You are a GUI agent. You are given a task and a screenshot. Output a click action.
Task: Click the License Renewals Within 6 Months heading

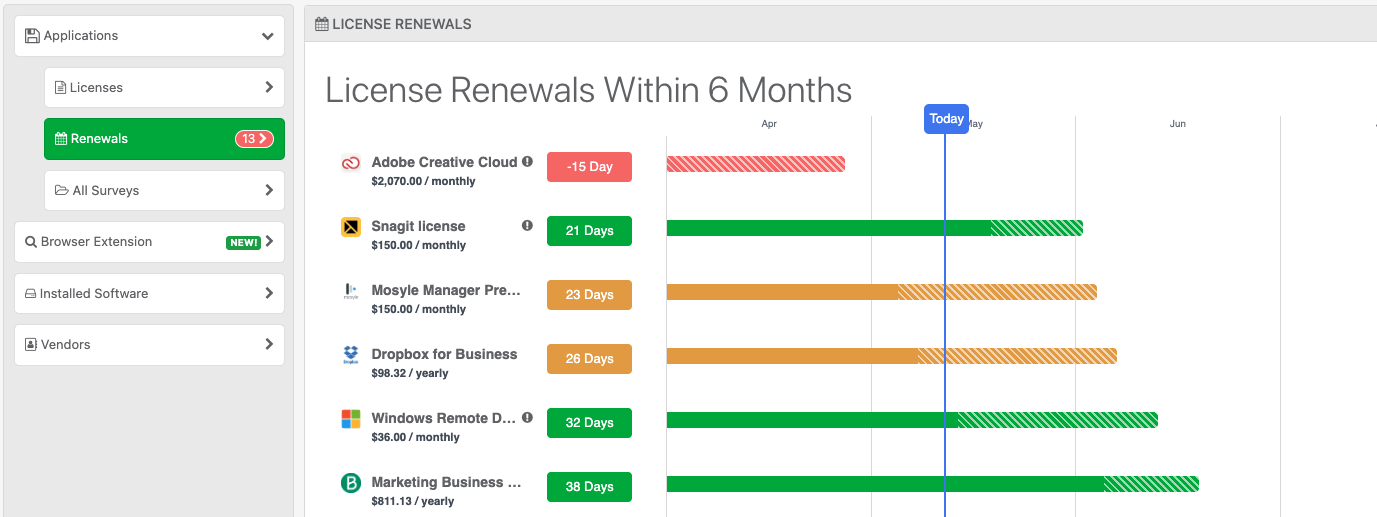pos(589,90)
